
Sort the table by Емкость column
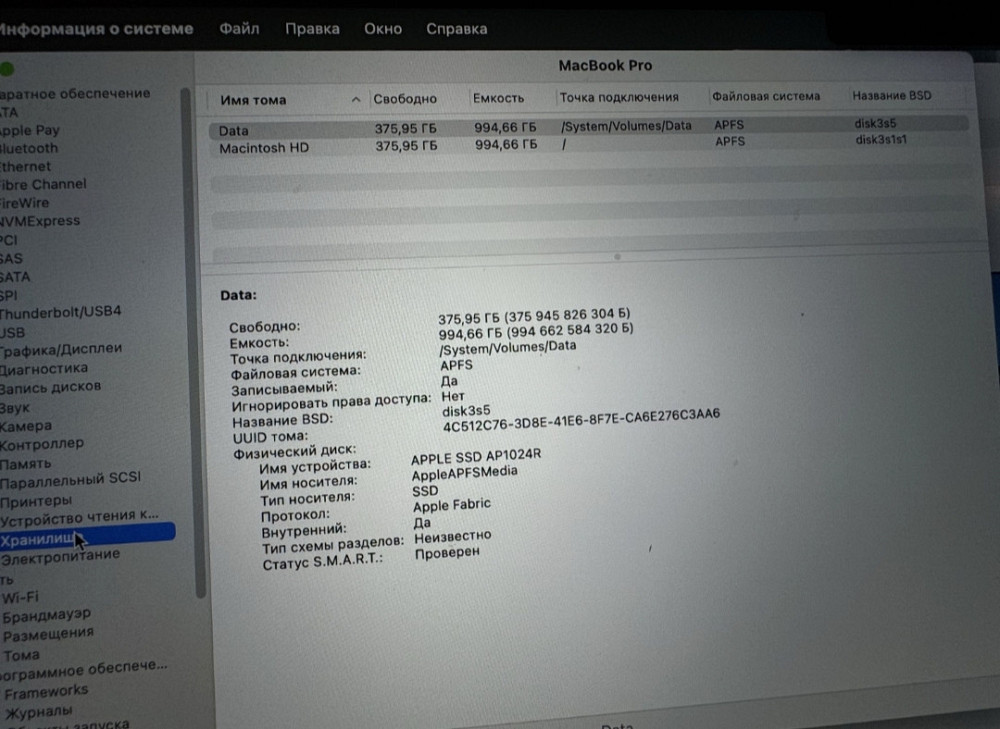500,97
